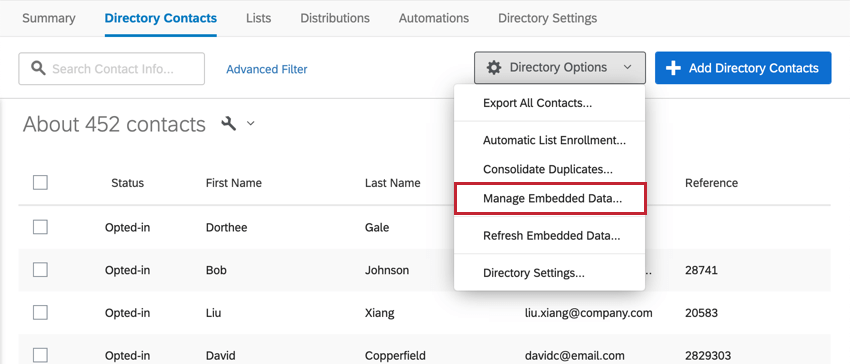Click the wrench tools icon beside contacts count

click(x=229, y=124)
